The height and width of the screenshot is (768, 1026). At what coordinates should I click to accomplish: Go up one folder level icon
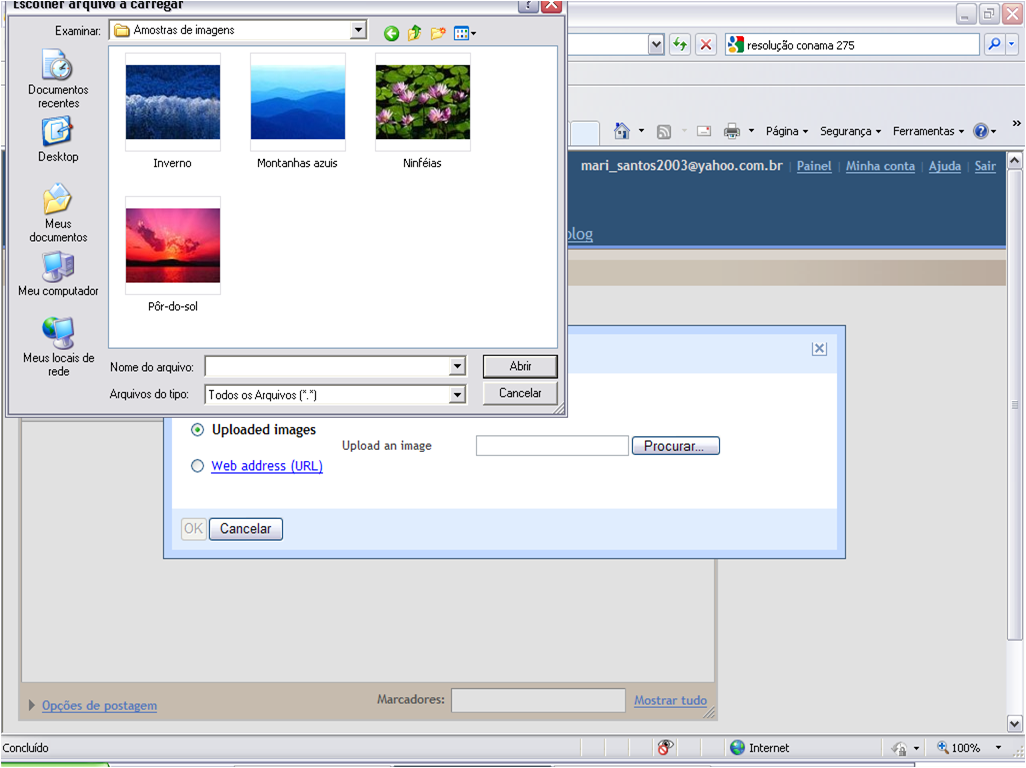pyautogui.click(x=414, y=33)
